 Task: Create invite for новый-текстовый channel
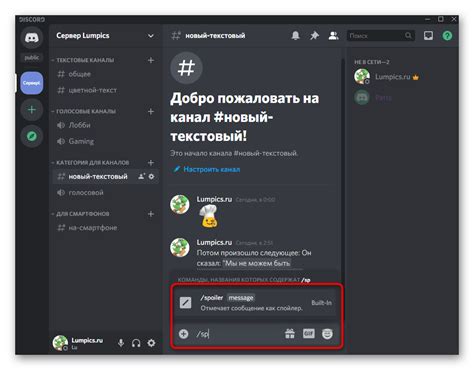tap(142, 176)
